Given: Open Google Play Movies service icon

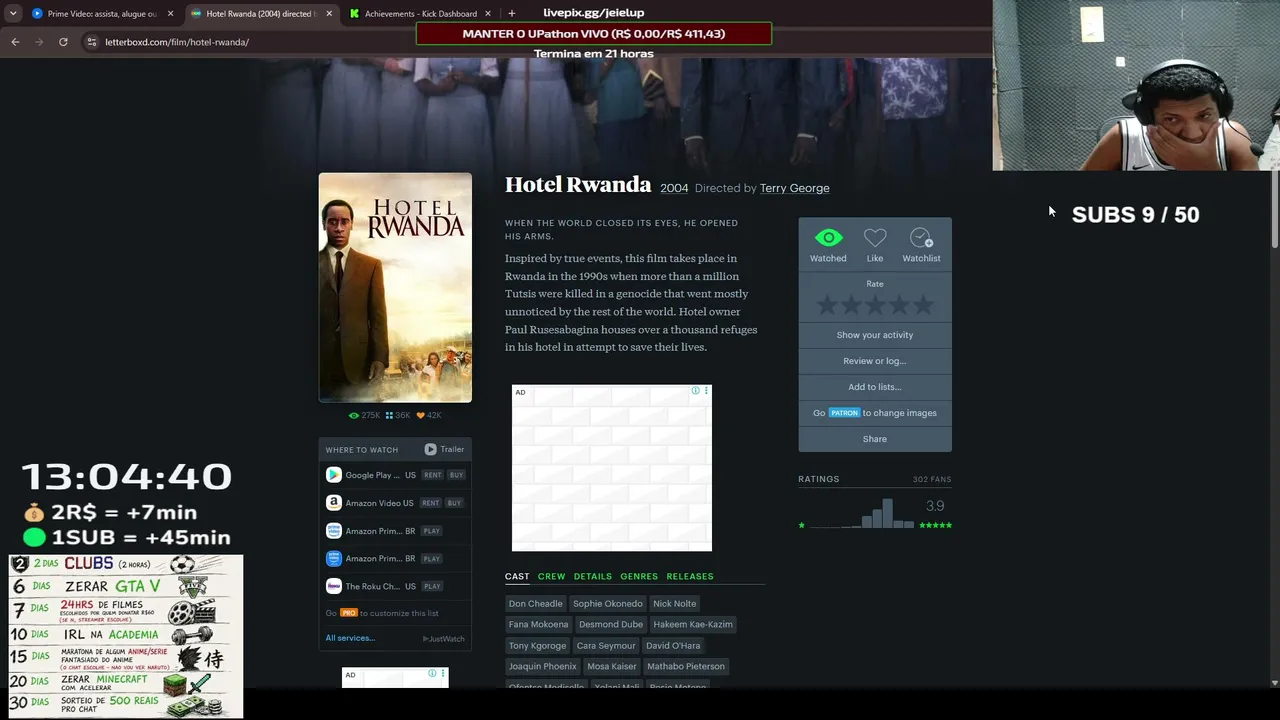Looking at the screenshot, I should [x=334, y=475].
